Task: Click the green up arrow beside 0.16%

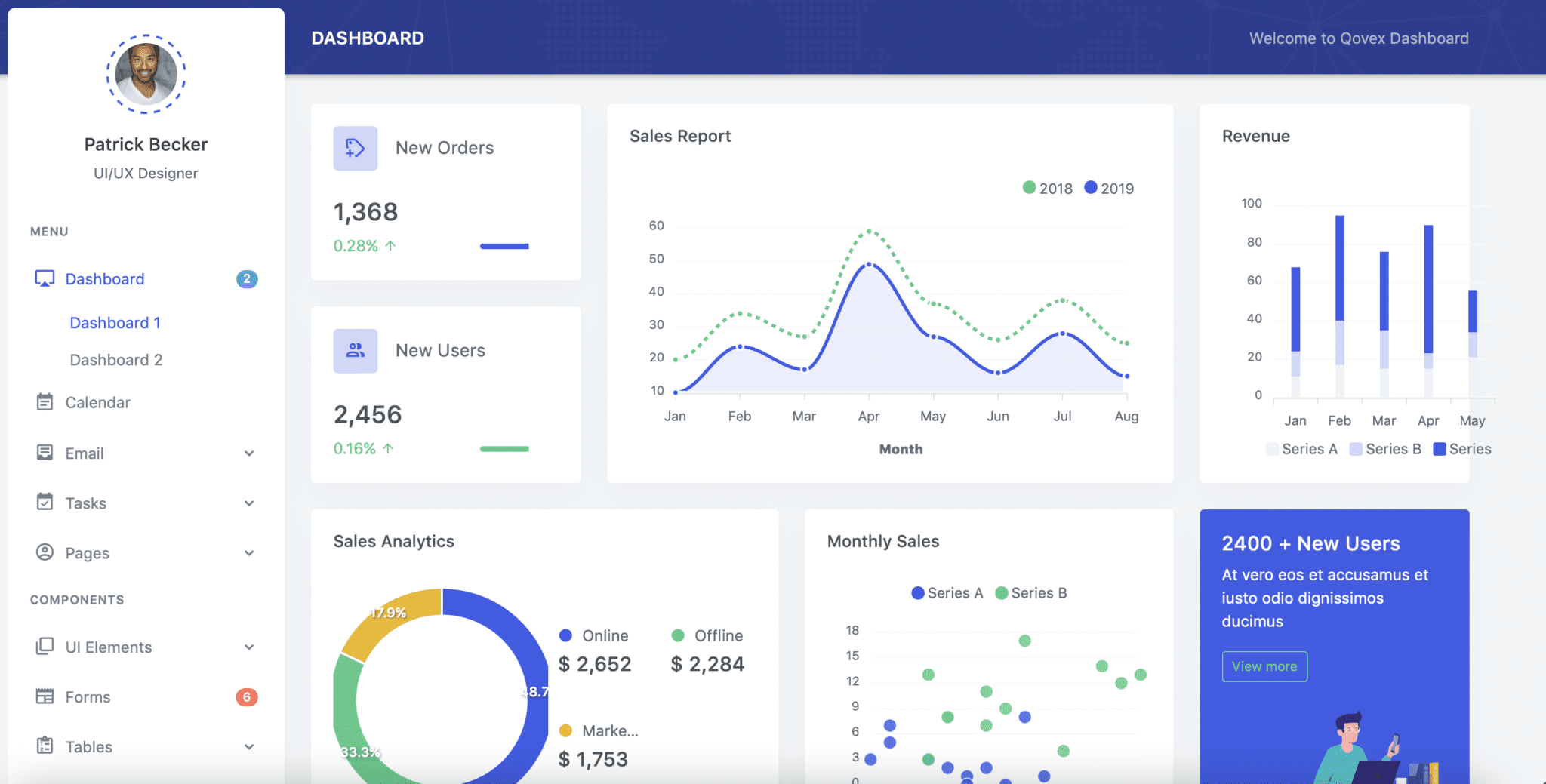Action: point(388,448)
